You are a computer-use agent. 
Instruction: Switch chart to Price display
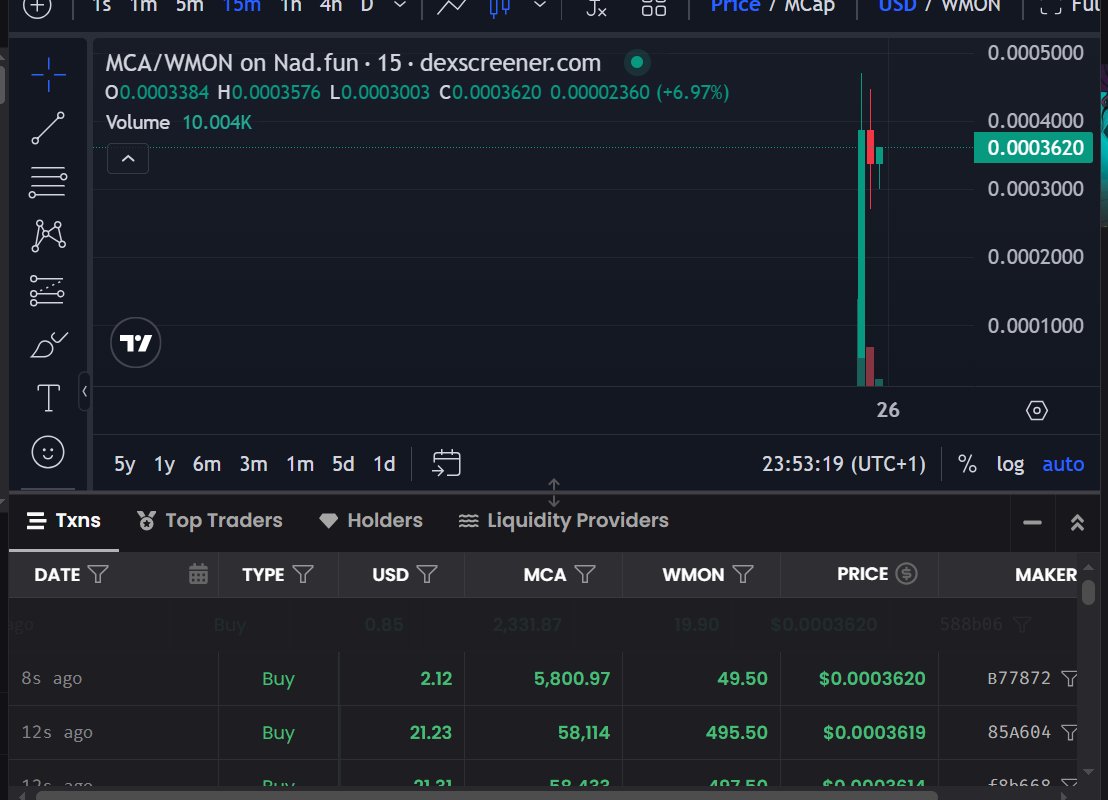[x=735, y=6]
